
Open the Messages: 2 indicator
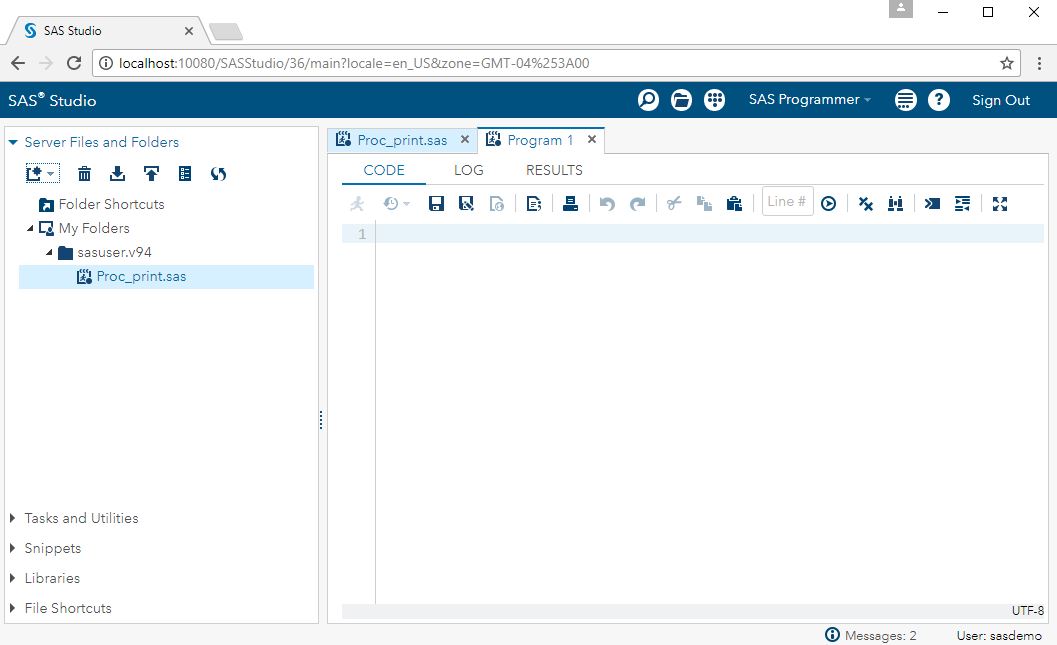tap(870, 635)
